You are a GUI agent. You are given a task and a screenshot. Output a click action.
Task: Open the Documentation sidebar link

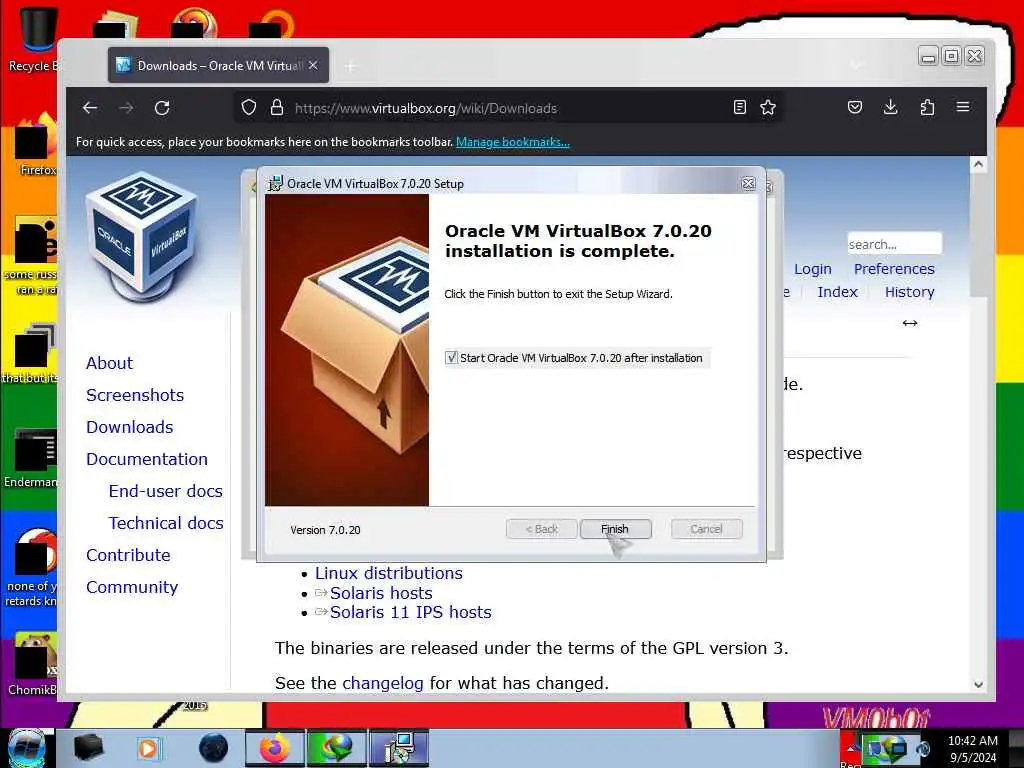[147, 459]
